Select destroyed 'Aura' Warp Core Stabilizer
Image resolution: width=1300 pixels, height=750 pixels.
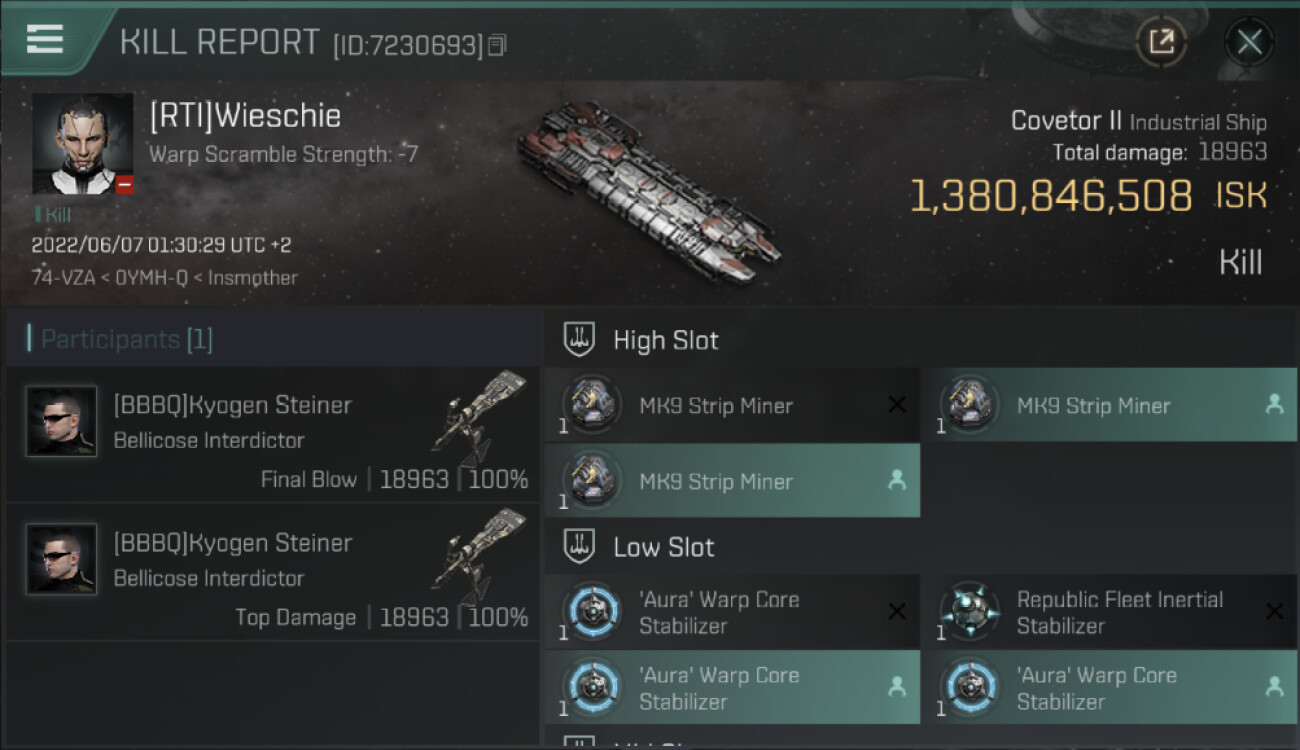click(x=732, y=612)
